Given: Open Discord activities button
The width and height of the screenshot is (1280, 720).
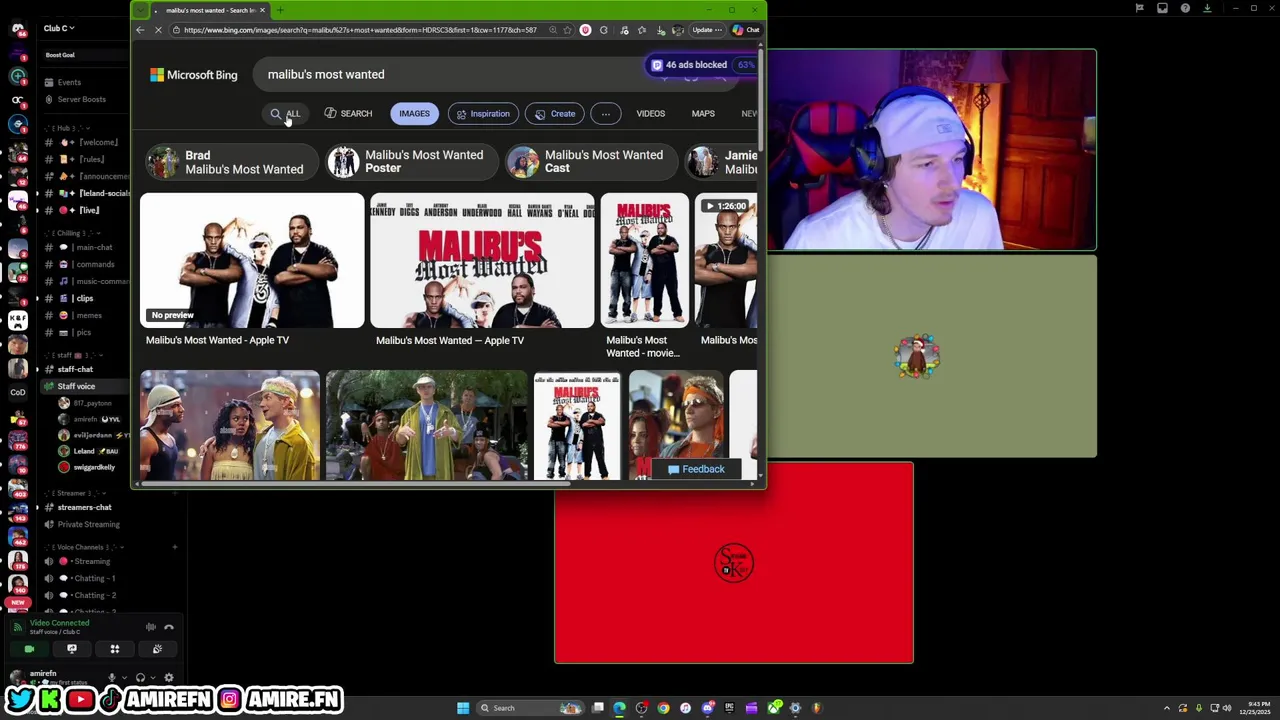Looking at the screenshot, I should click(x=115, y=649).
